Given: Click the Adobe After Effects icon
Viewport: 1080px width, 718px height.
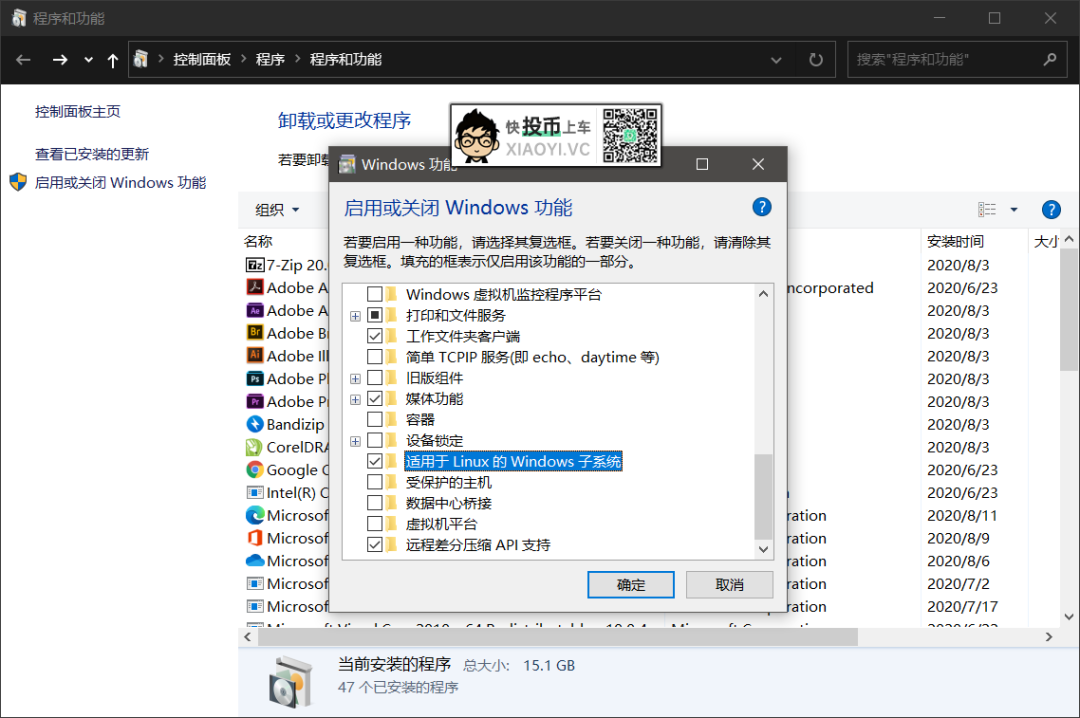Looking at the screenshot, I should 255,310.
